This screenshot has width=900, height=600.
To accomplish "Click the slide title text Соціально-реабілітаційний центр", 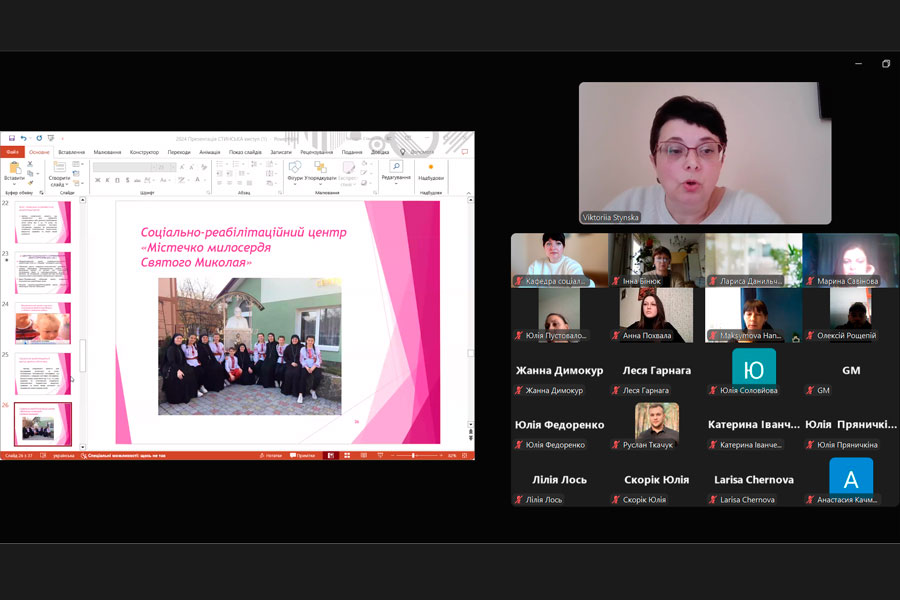I will click(243, 233).
